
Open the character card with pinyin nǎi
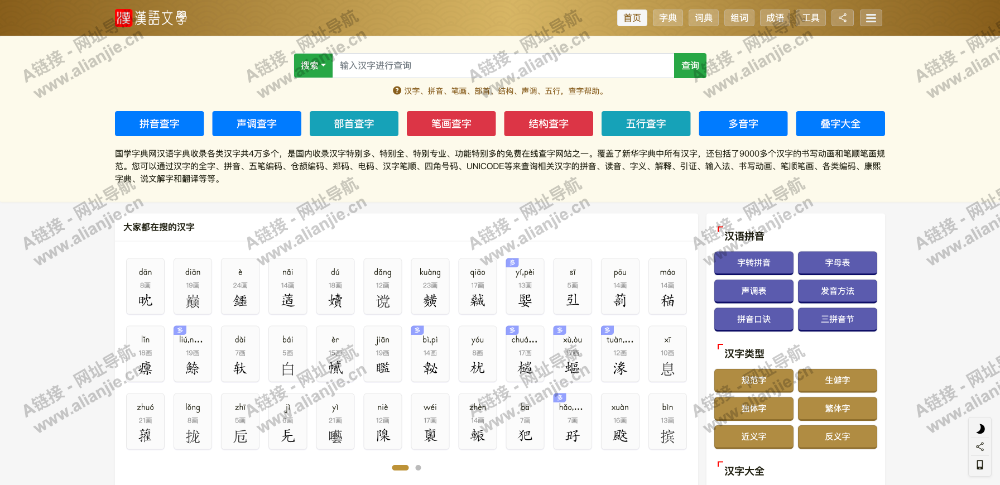click(288, 287)
